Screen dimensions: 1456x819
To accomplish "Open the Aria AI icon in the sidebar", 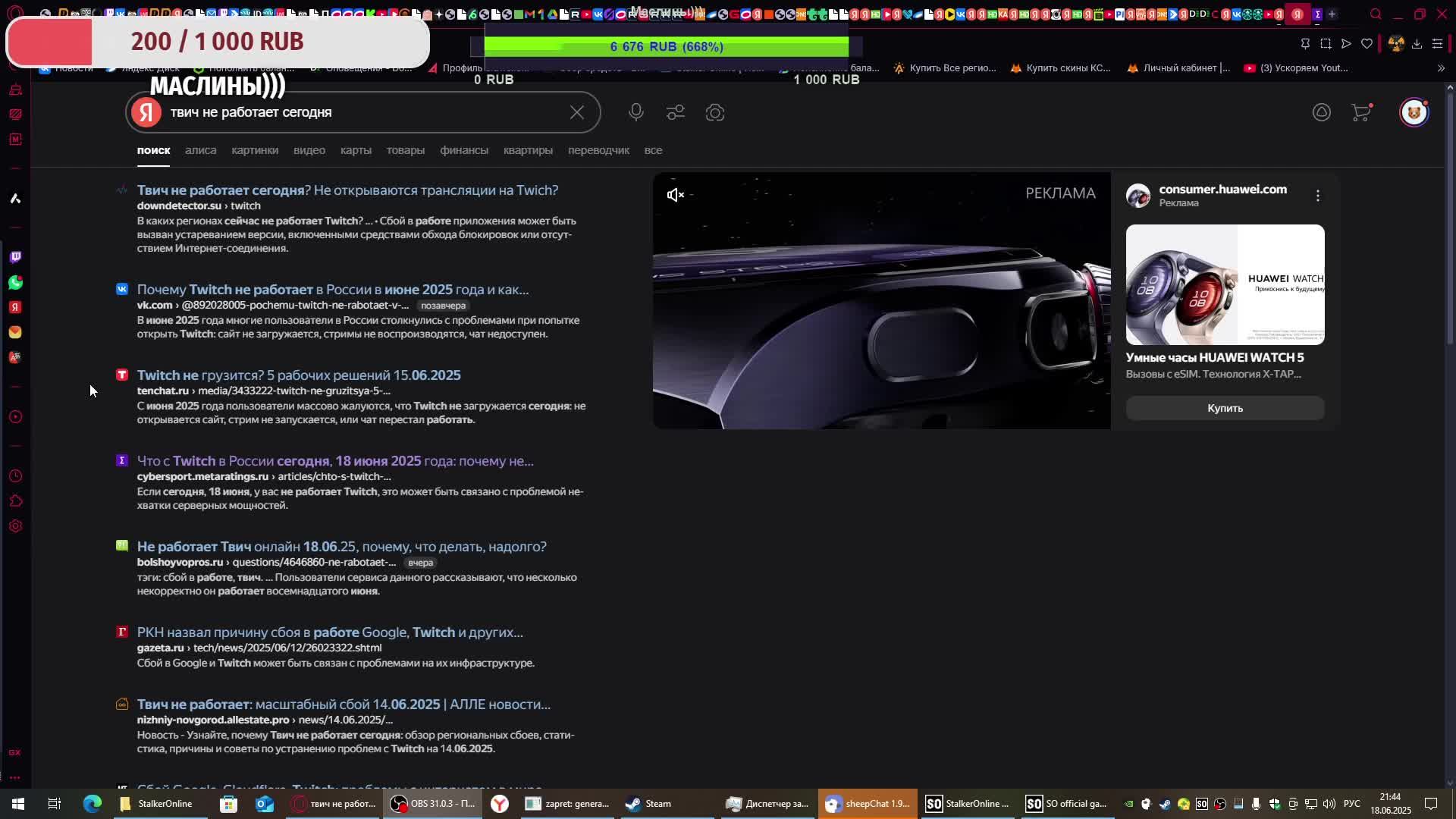I will pyautogui.click(x=15, y=199).
